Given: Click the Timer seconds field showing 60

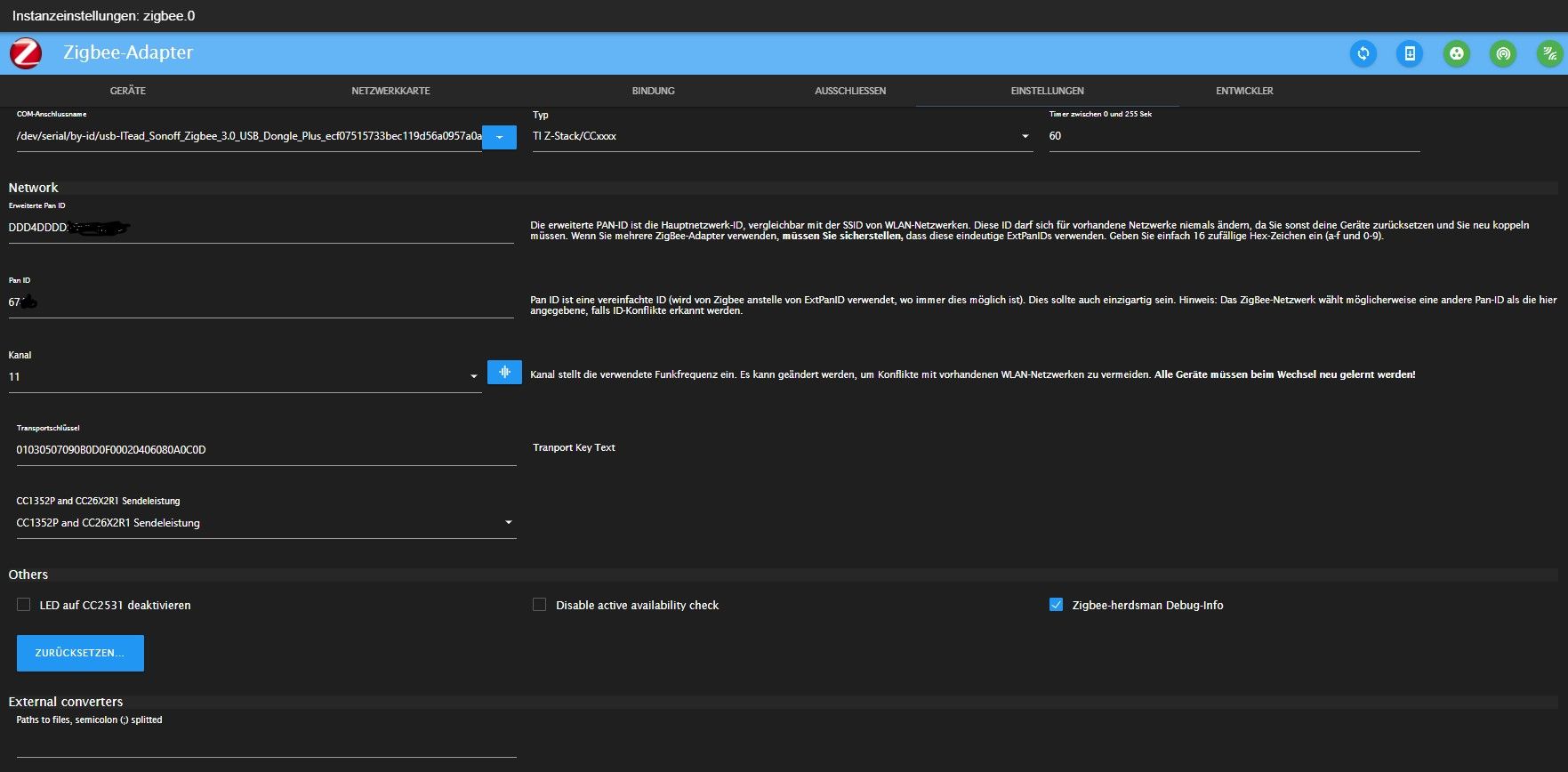Looking at the screenshot, I should (x=1233, y=136).
